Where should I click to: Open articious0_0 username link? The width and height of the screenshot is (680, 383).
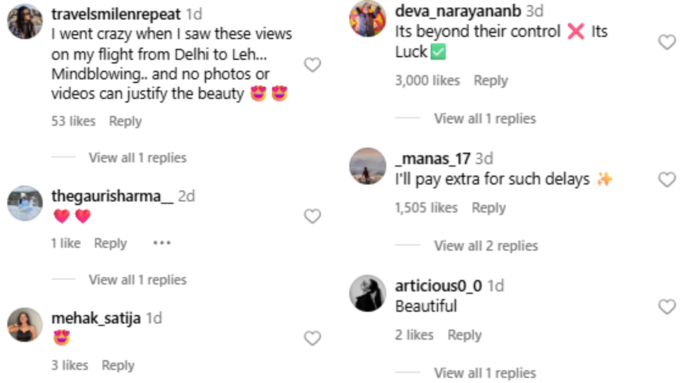point(438,286)
